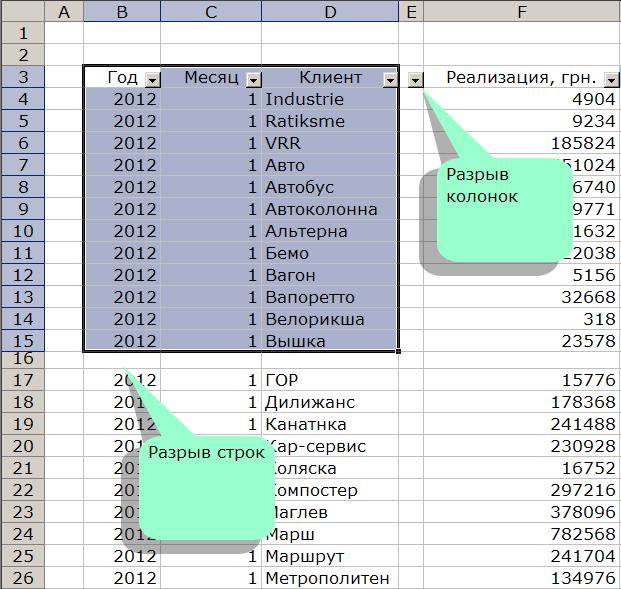This screenshot has width=621, height=589.
Task: Select column D header
Action: 330,12
